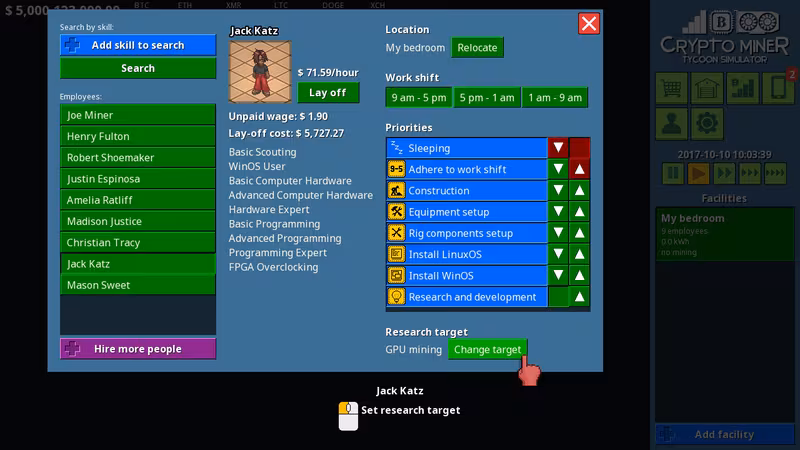Move Install LinuxOS priority up
Viewport: 800px width, 450px height.
(580, 254)
